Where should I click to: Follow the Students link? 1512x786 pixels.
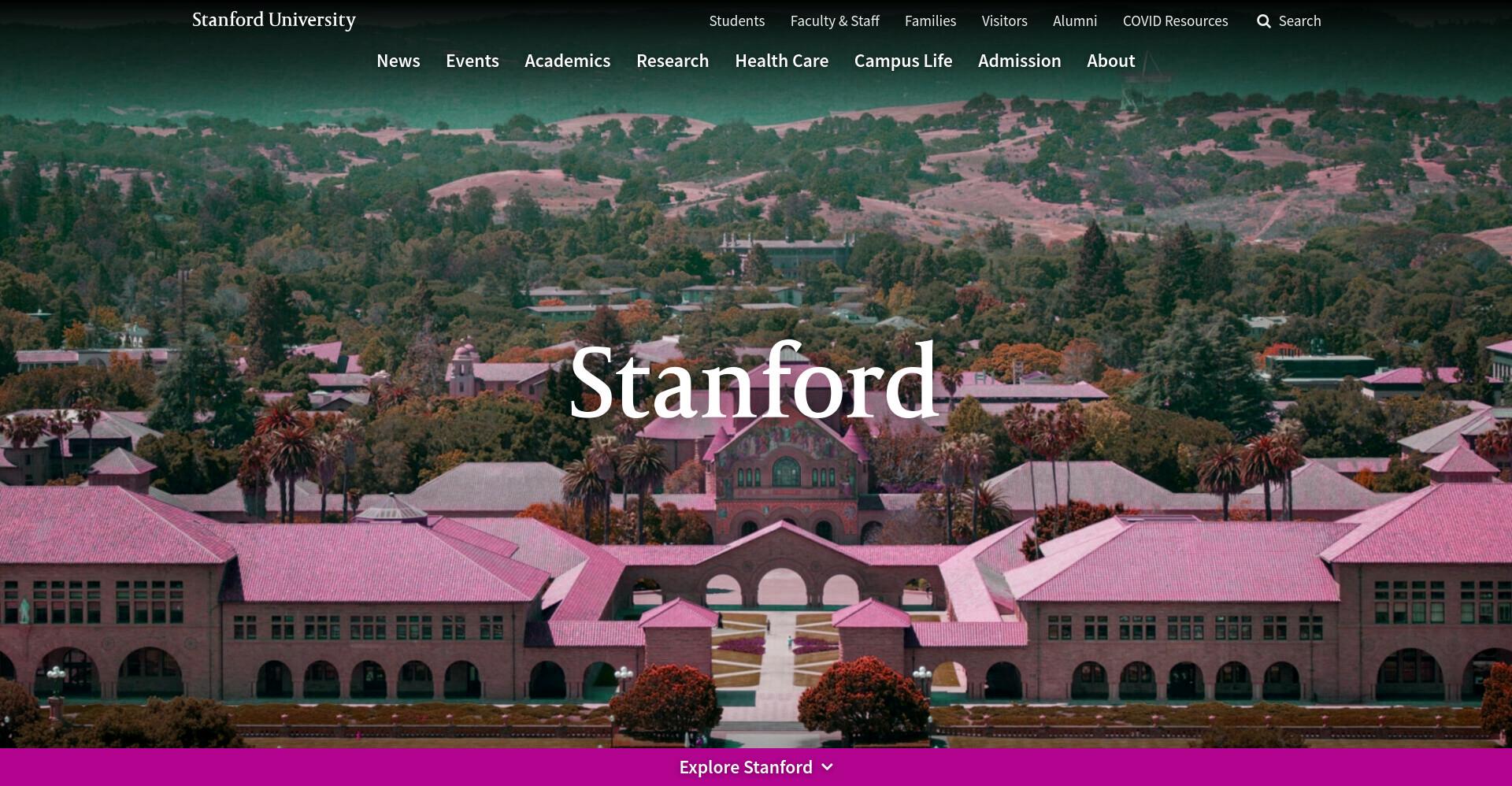(737, 21)
